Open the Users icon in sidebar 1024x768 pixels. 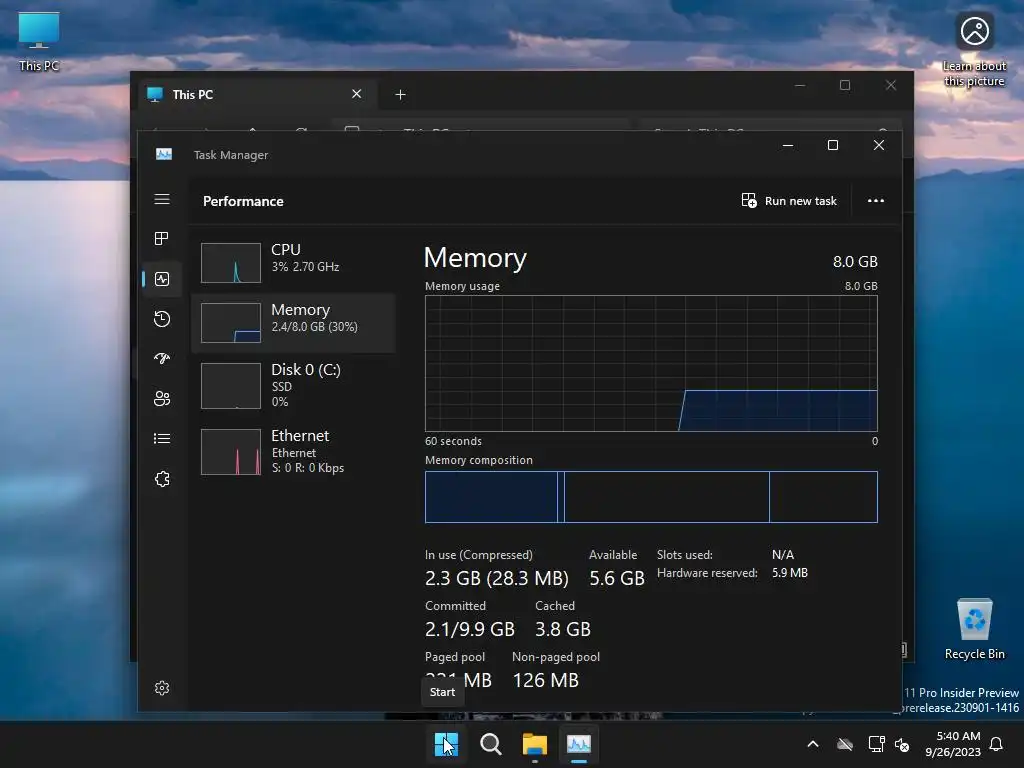162,398
